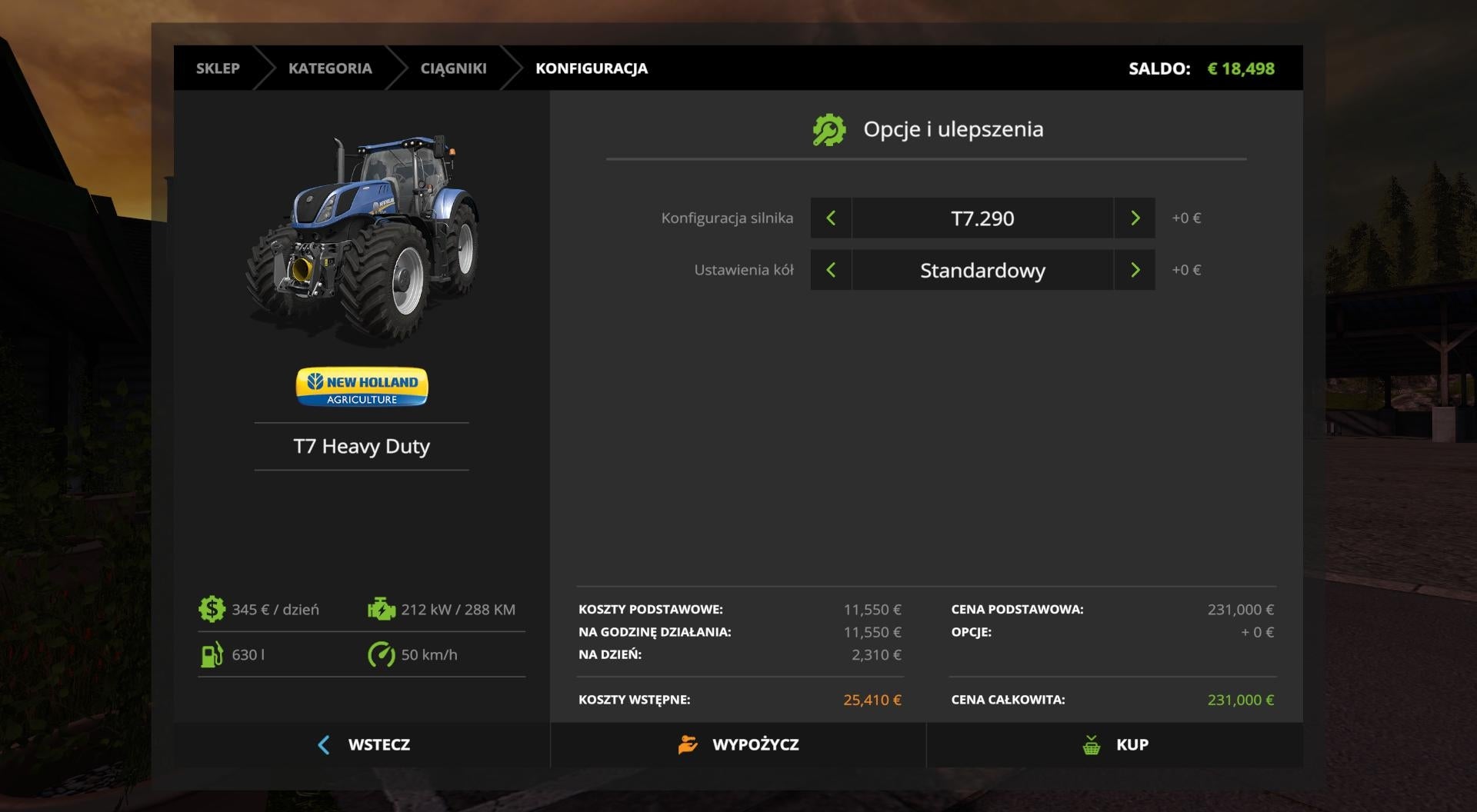
Task: Click the Opcje i ulepszenia heading
Action: (x=953, y=129)
